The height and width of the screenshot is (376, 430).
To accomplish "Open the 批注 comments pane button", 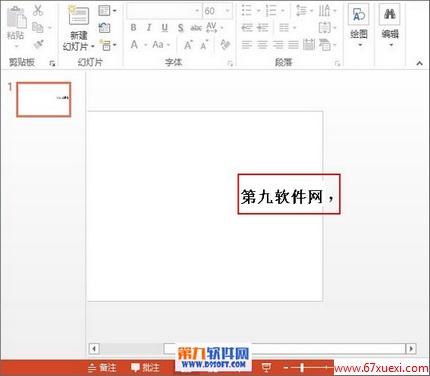I will coord(145,368).
